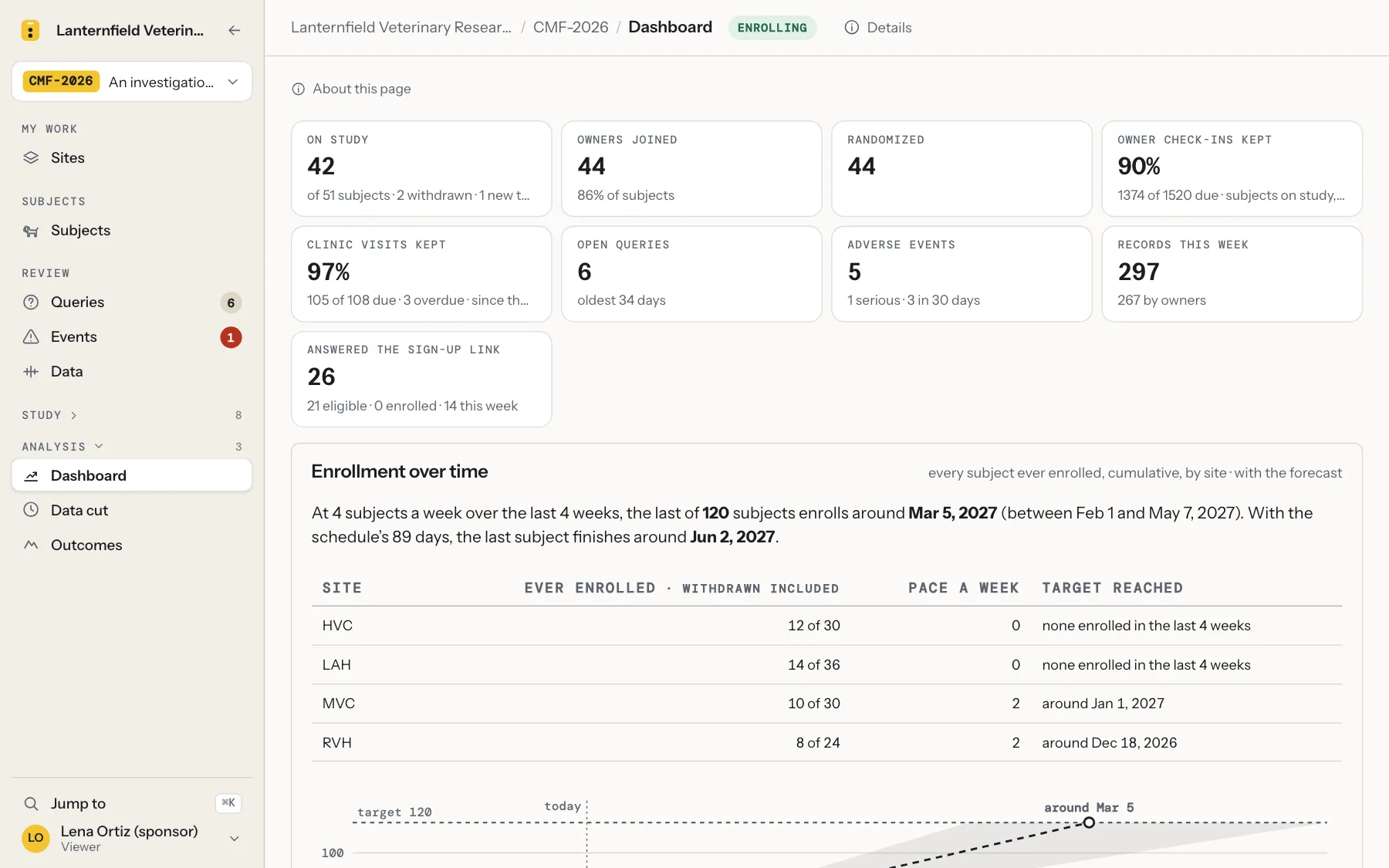
Task: Open the Data page
Action: [x=132, y=372]
